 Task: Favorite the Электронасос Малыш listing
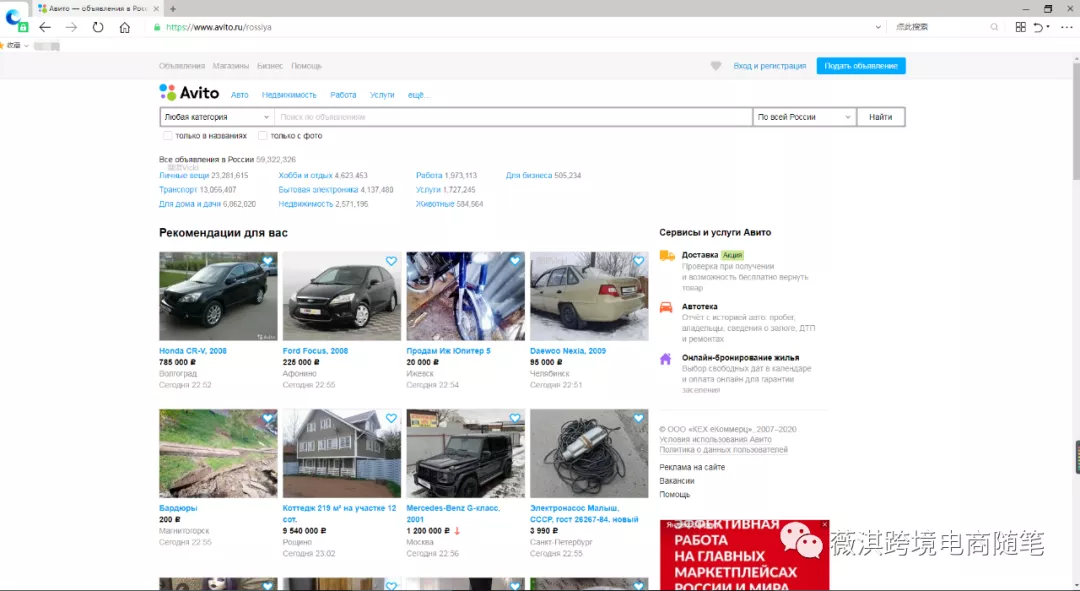point(638,418)
